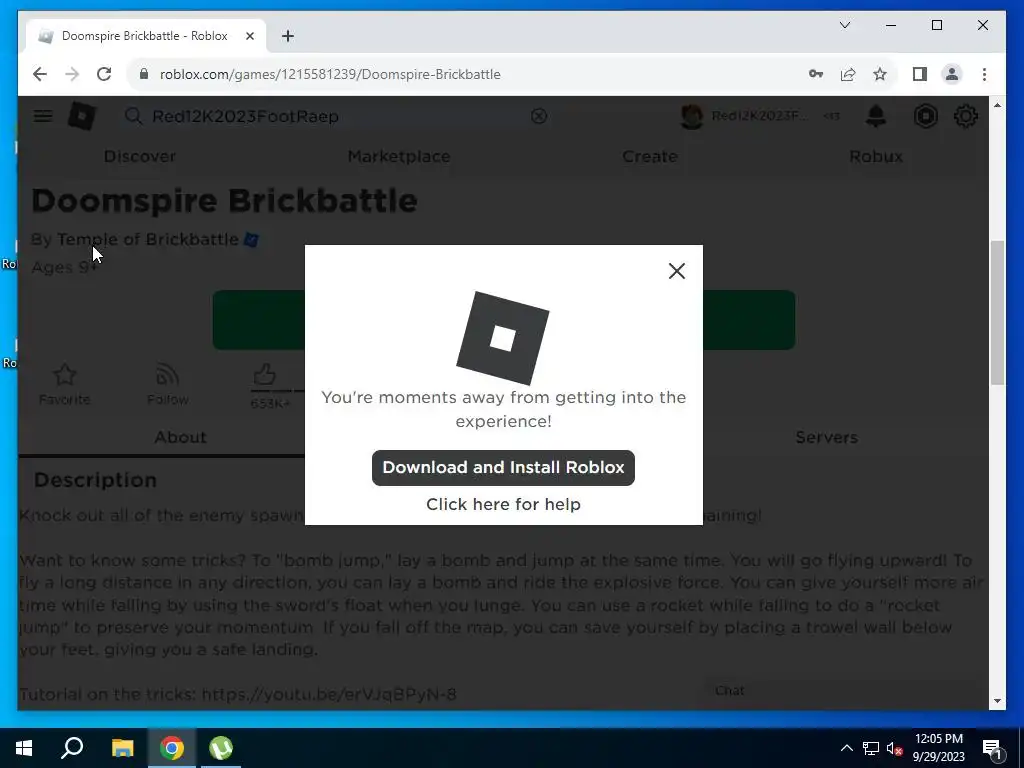Switch to the Servers tab
Viewport: 1024px width, 768px height.
click(826, 437)
